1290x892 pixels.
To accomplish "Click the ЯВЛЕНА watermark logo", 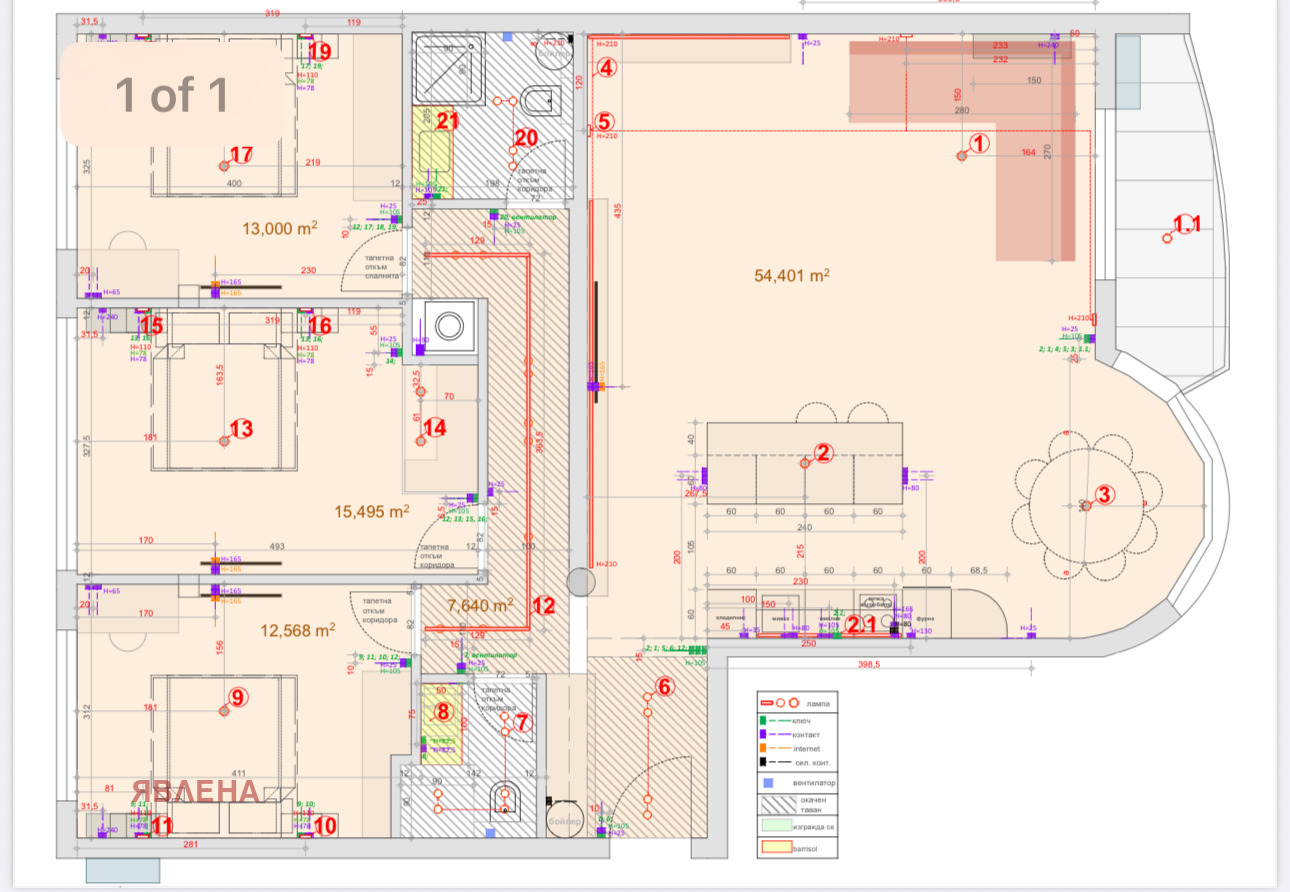I will tap(198, 791).
